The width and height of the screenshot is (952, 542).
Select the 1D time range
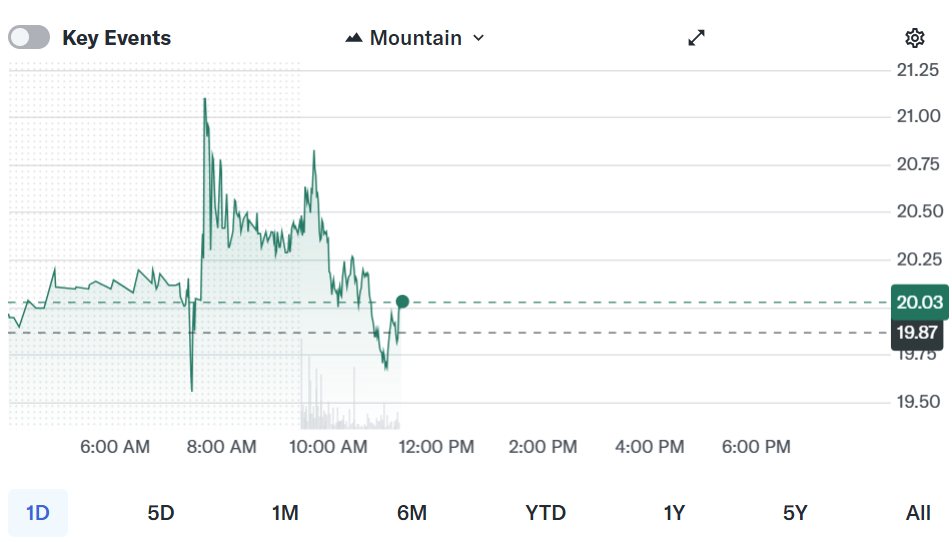38,513
